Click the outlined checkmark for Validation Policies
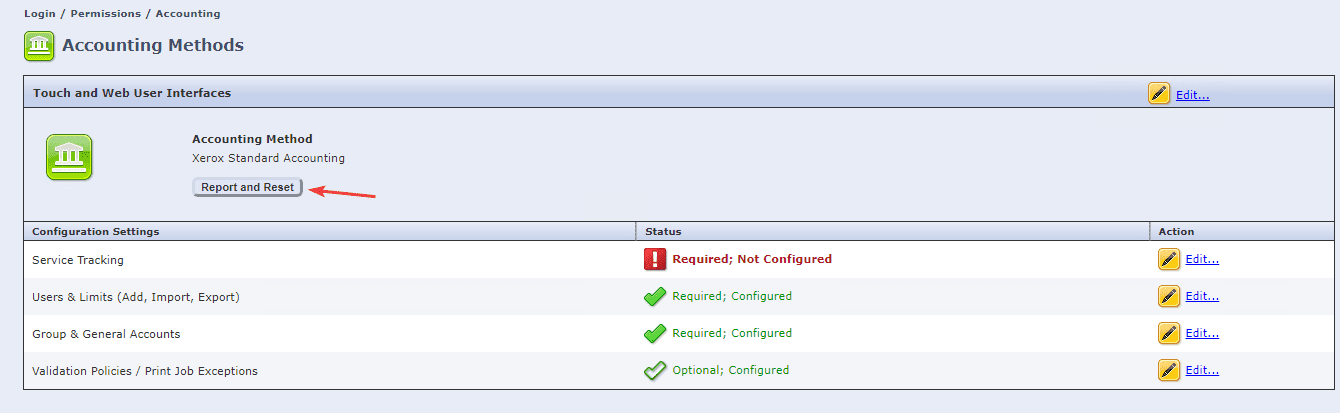 (x=655, y=370)
